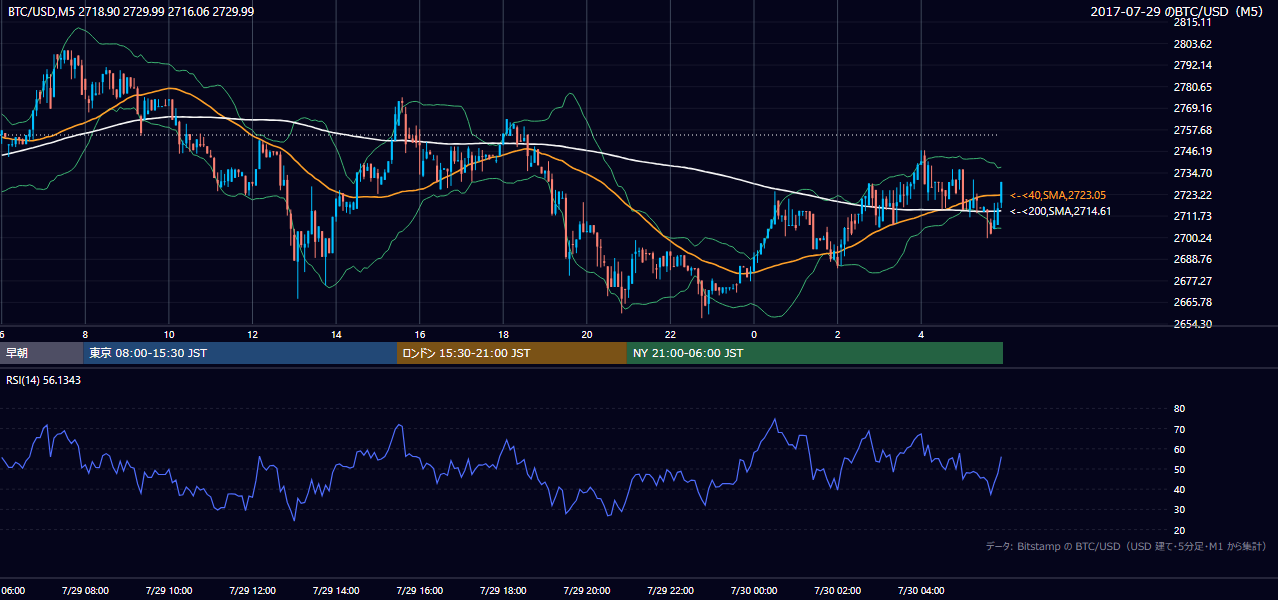Viewport: 1278px width, 600px height.
Task: Click price axis label 2665.78
Action: click(x=1192, y=302)
